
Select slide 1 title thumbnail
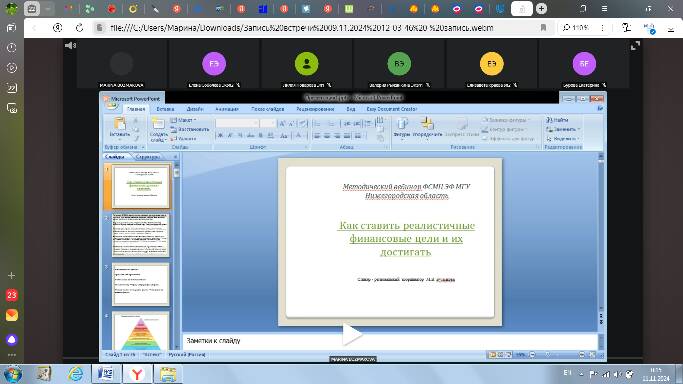coord(141,186)
